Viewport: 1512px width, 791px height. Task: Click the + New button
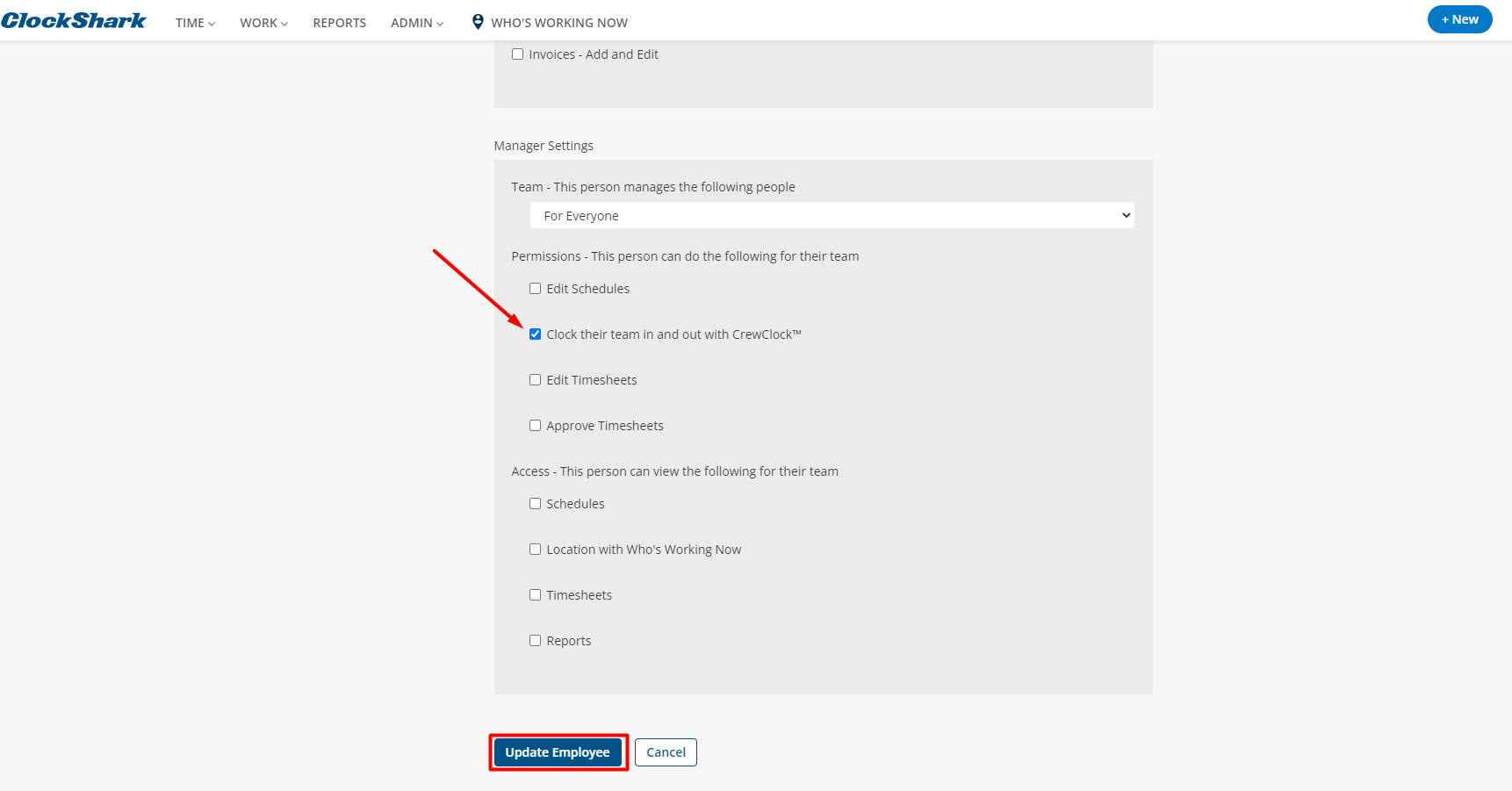[x=1459, y=19]
